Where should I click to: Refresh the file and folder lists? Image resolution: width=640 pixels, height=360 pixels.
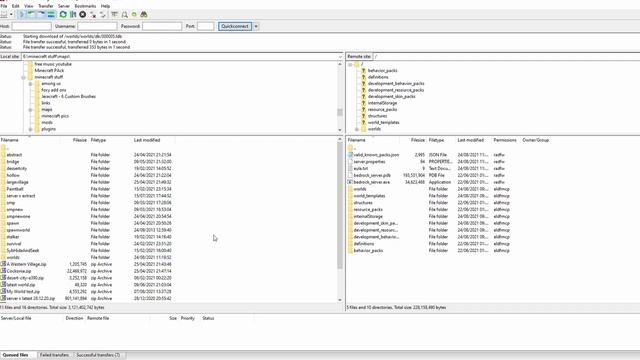point(63,15)
